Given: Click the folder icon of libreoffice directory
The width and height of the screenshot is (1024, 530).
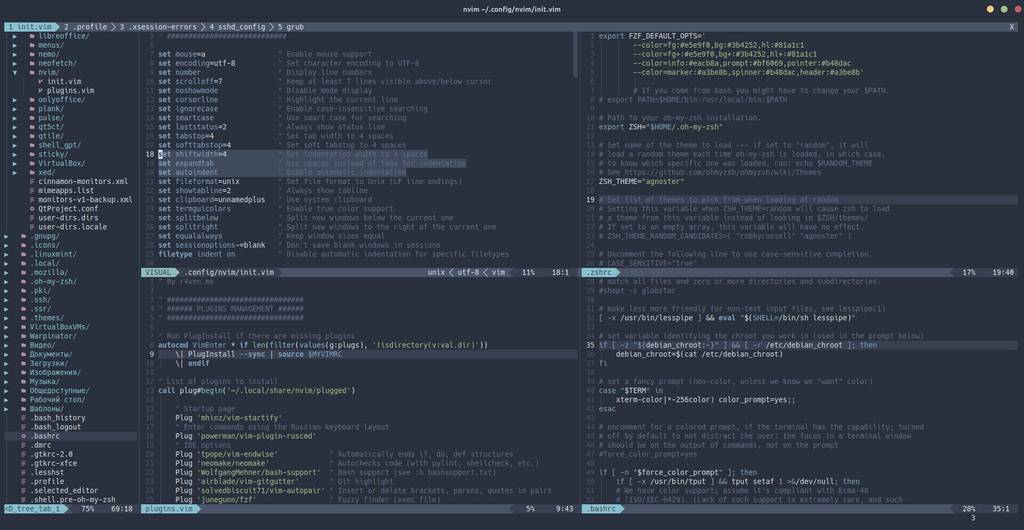Looking at the screenshot, I should (31, 35).
